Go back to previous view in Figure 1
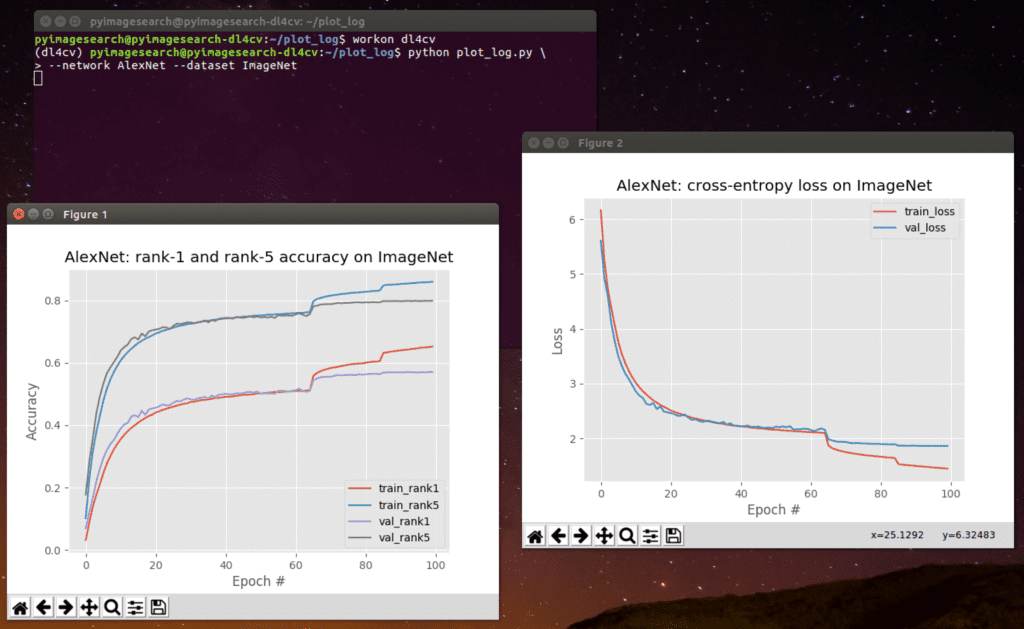 pyautogui.click(x=42, y=607)
